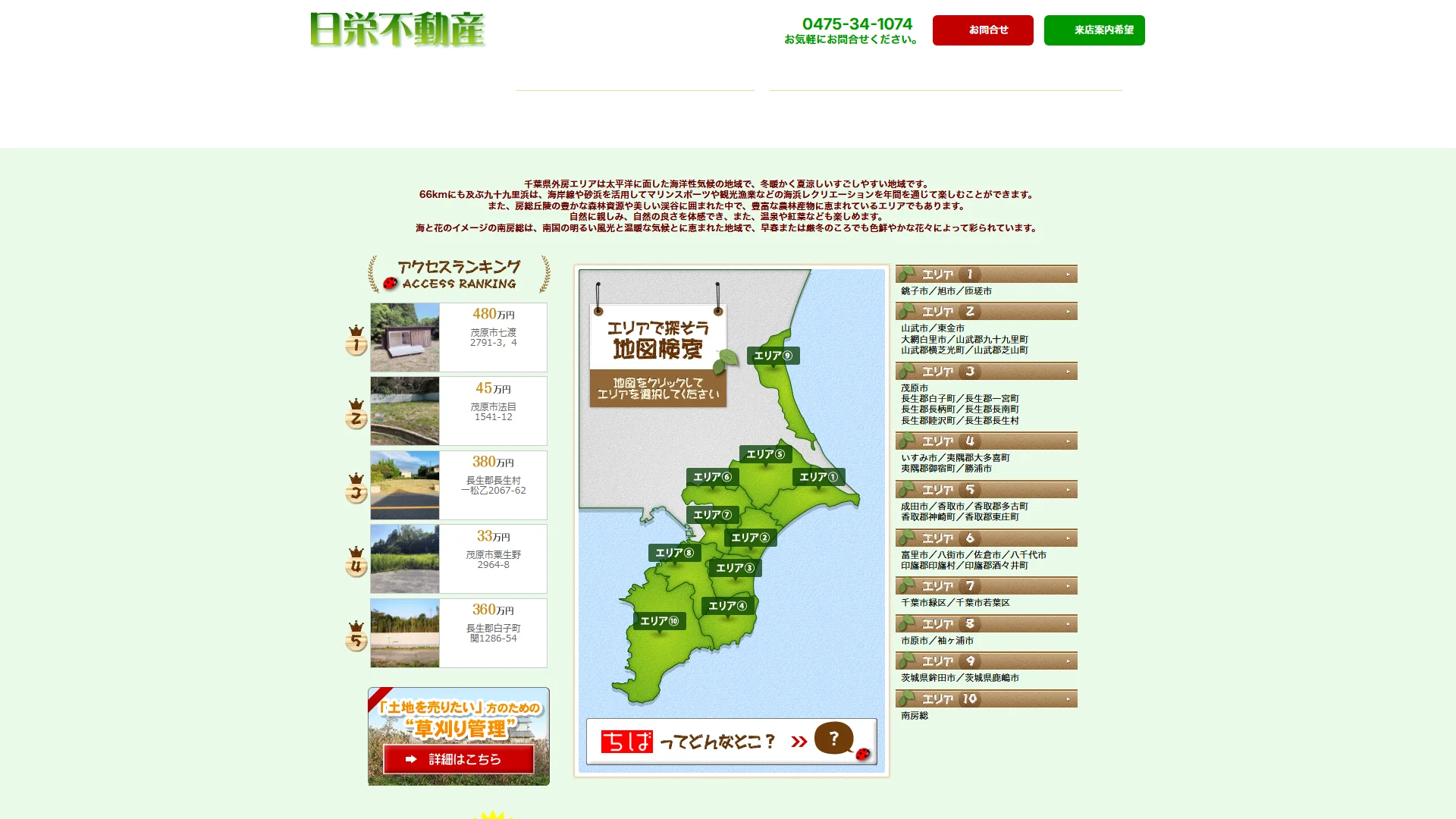Image resolution: width=1456 pixels, height=819 pixels.
Task: Open the エリア 8 list header
Action: coord(986,623)
